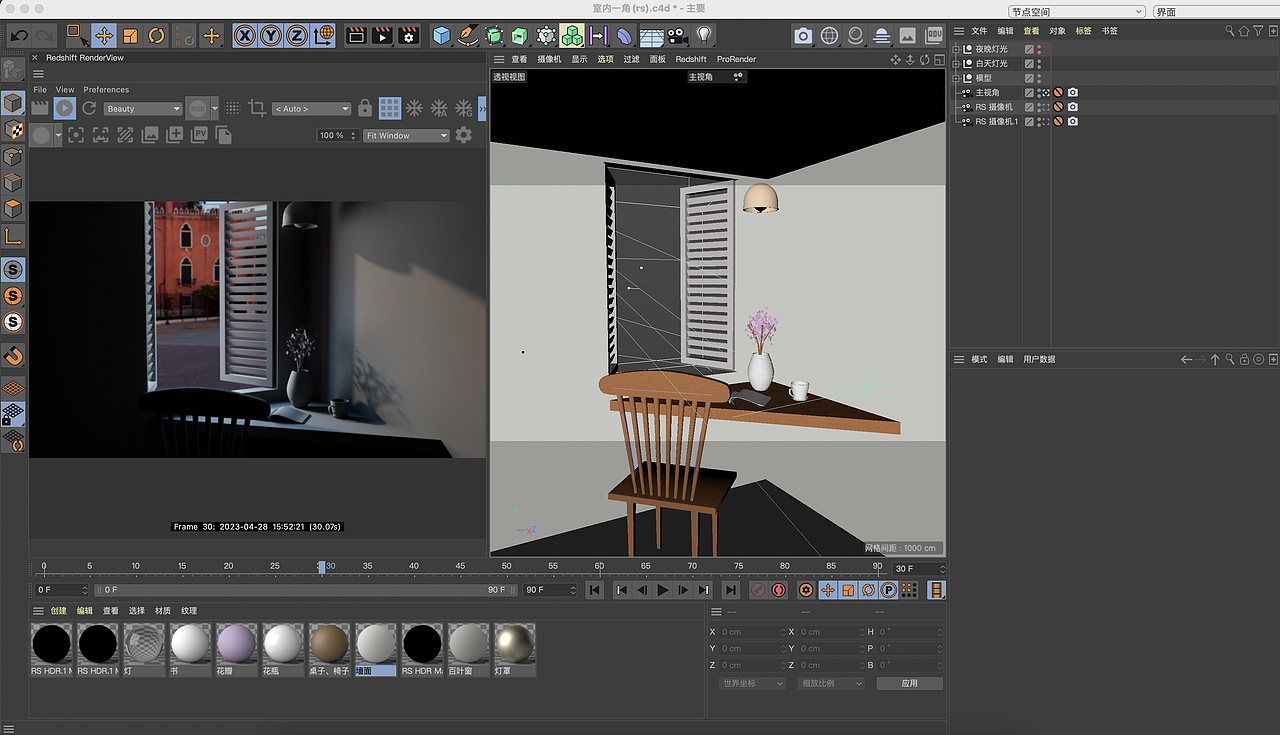The width and height of the screenshot is (1280, 735).
Task: Click the crop region icon in RenderView
Action: click(257, 108)
